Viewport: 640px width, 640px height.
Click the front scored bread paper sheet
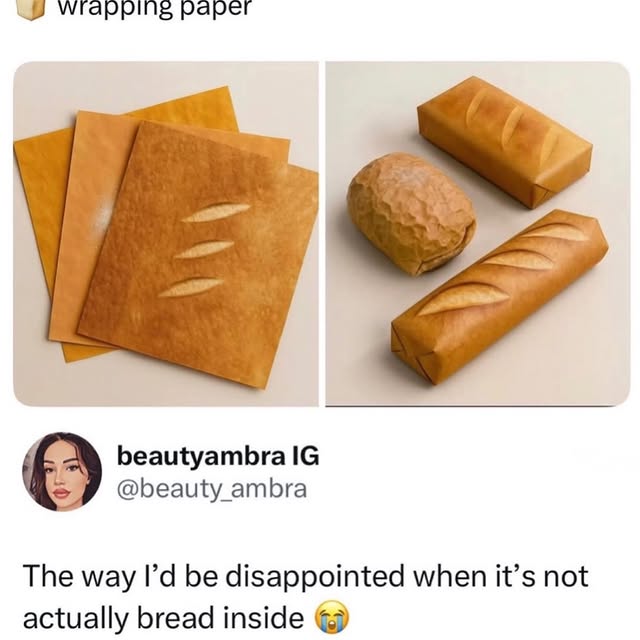point(198,253)
